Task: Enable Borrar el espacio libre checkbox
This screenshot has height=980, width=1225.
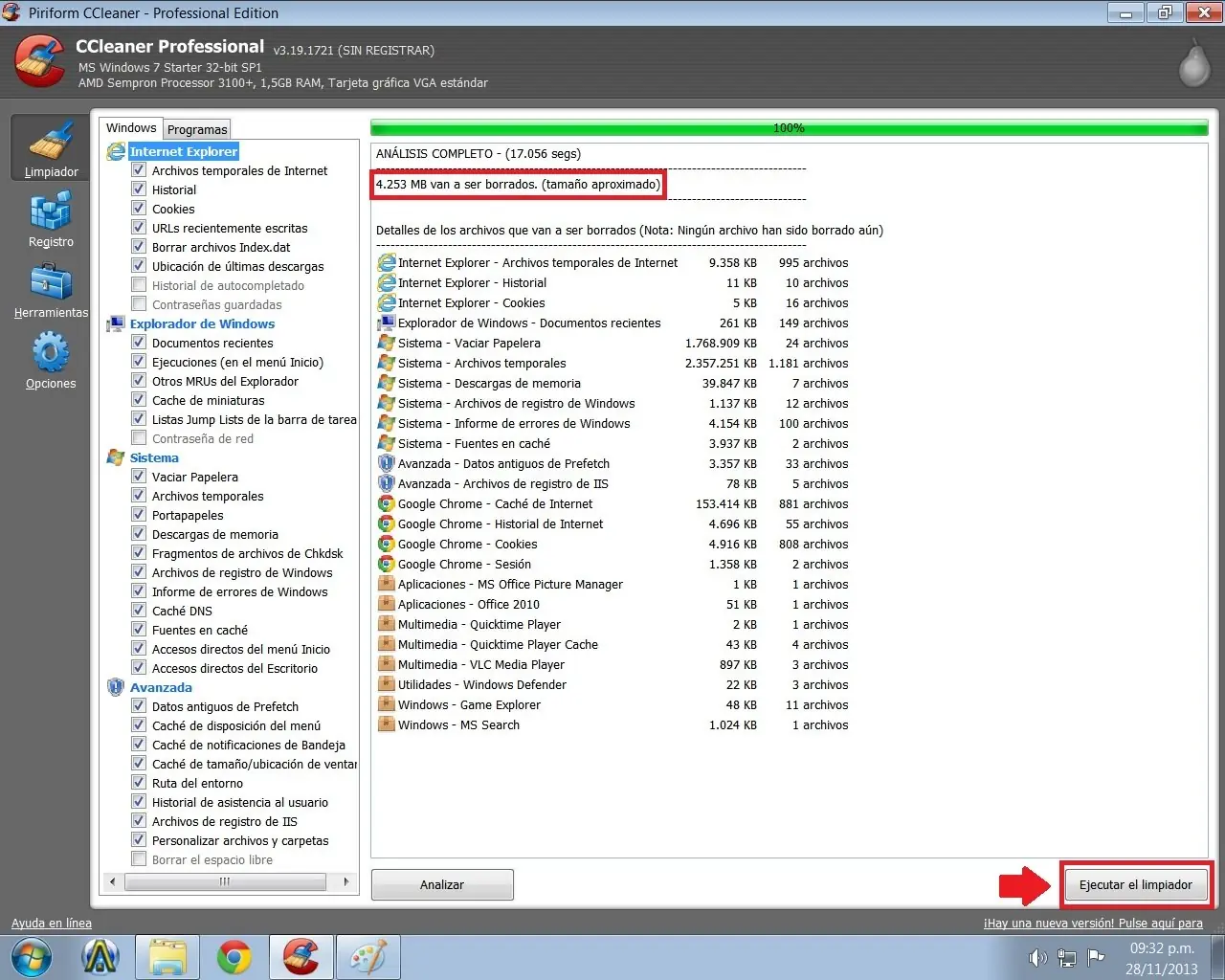Action: coord(139,859)
